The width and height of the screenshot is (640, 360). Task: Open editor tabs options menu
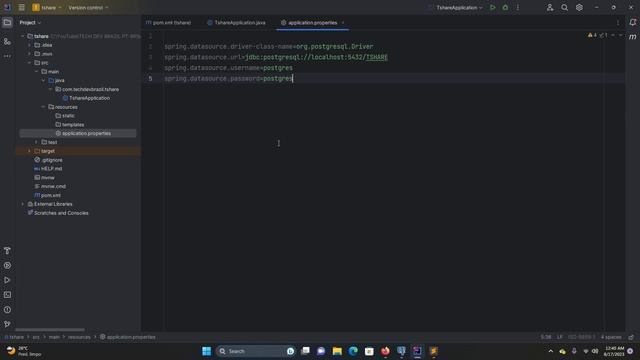pyautogui.click(x=618, y=23)
